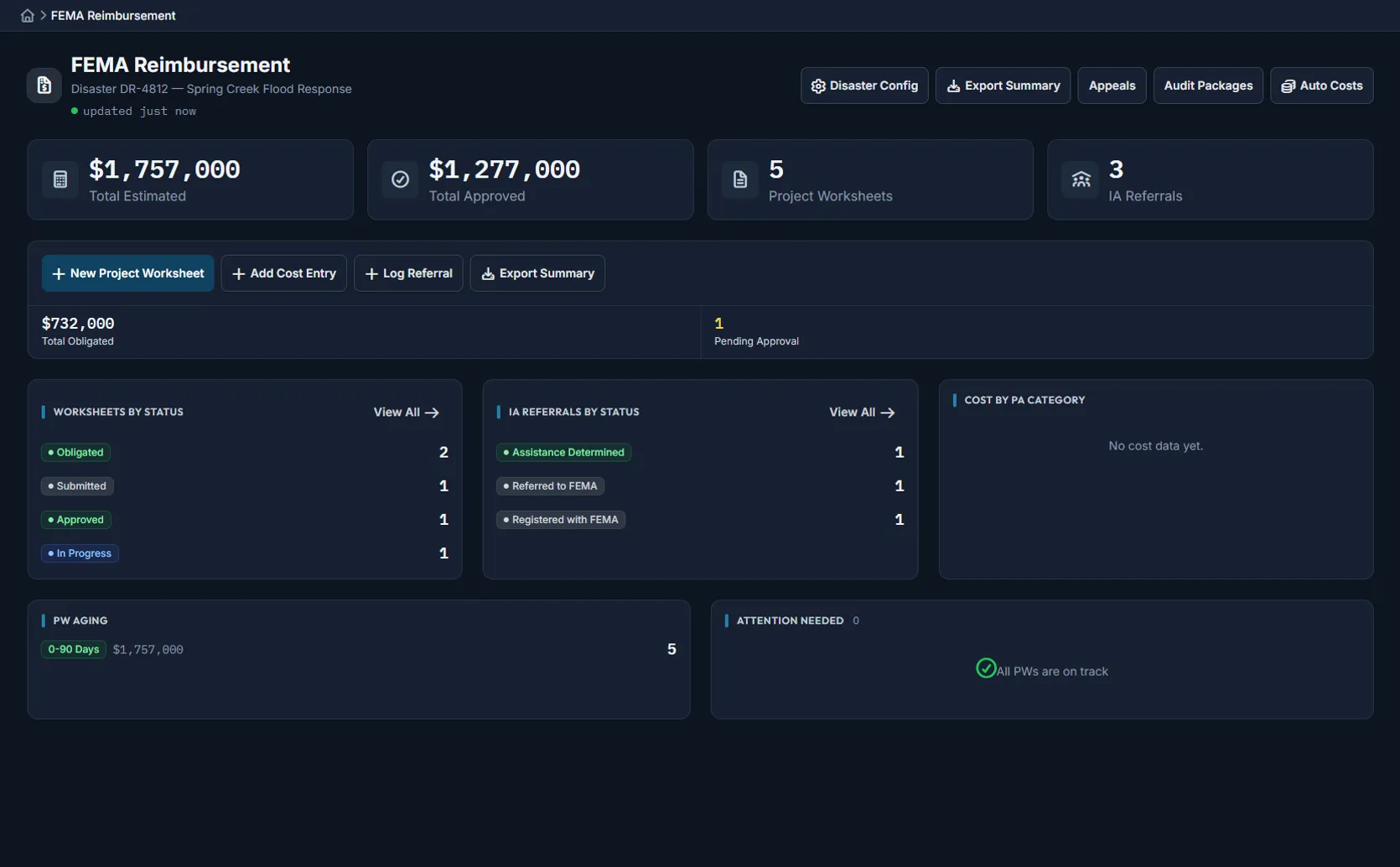Click the FEMA Reimbursement document icon in header
This screenshot has width=1400, height=867.
click(x=44, y=86)
